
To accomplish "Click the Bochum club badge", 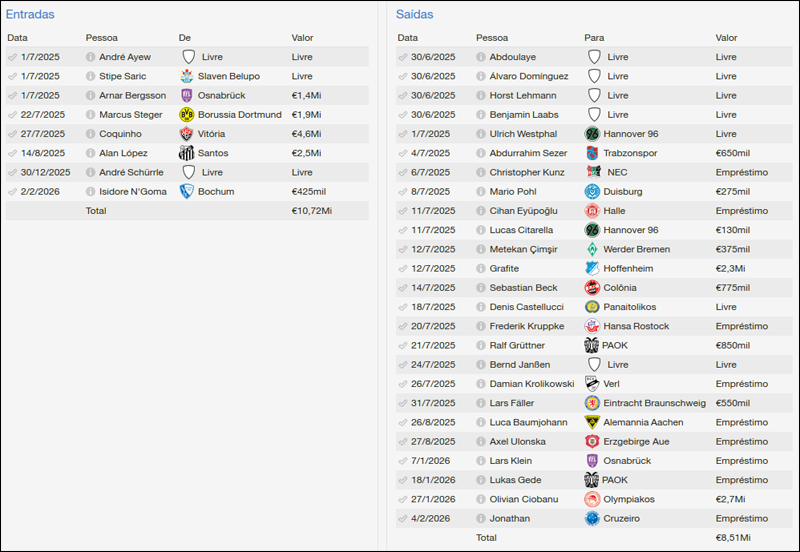I will pos(186,191).
